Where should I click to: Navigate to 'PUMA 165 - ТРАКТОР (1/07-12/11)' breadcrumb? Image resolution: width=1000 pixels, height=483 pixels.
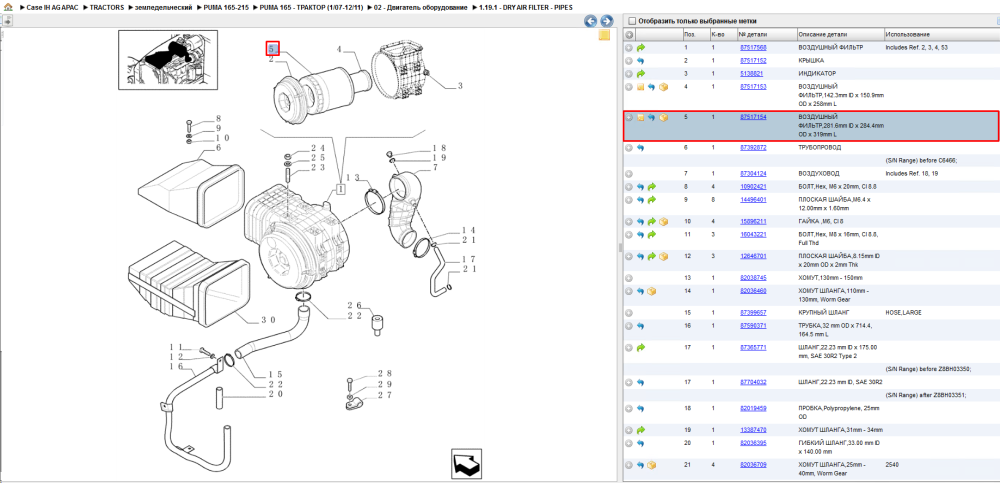(x=311, y=7)
